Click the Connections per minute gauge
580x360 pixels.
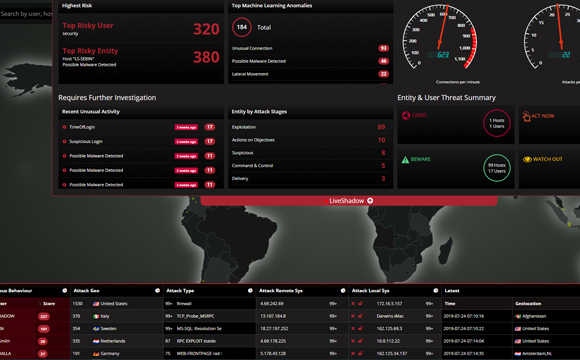pos(439,37)
